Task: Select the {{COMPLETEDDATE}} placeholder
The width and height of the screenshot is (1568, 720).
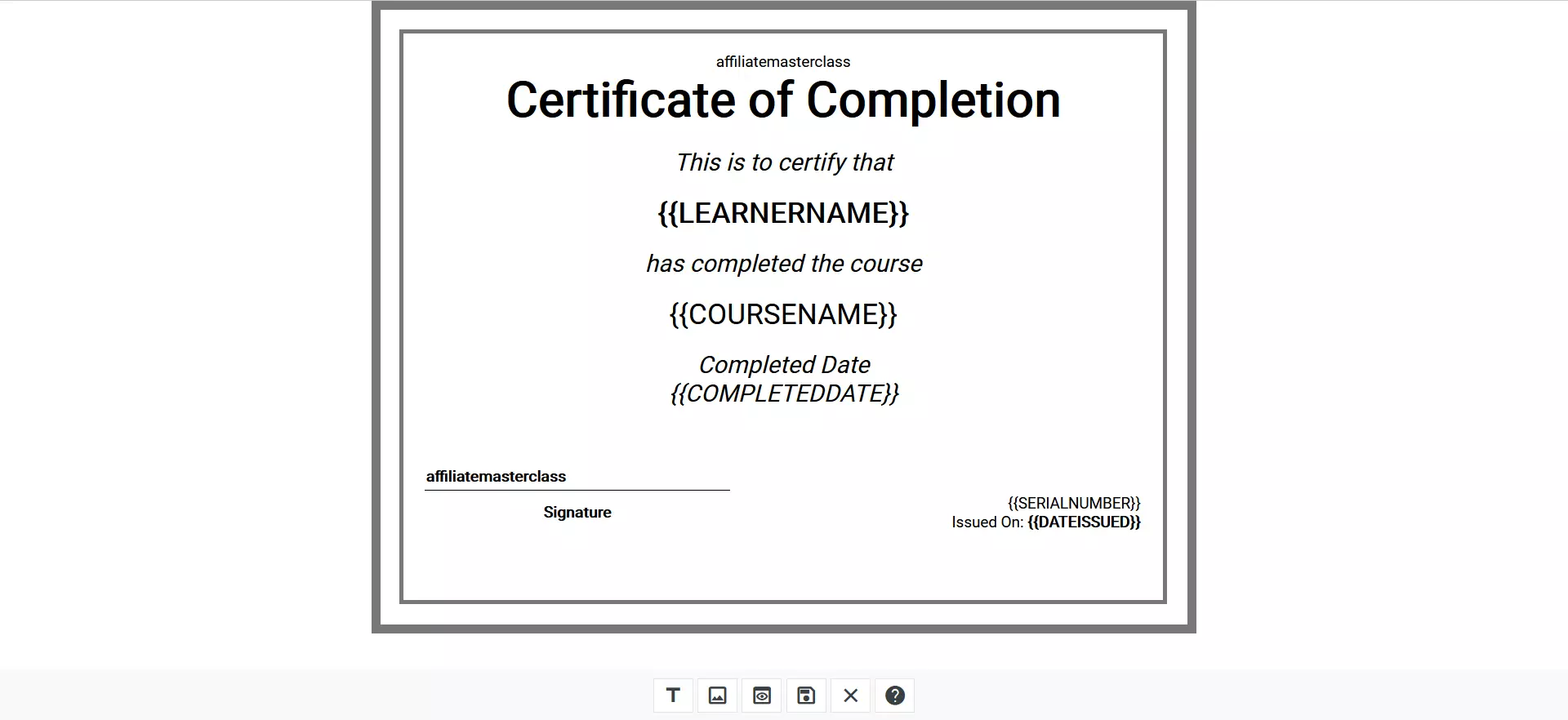Action: 784,393
